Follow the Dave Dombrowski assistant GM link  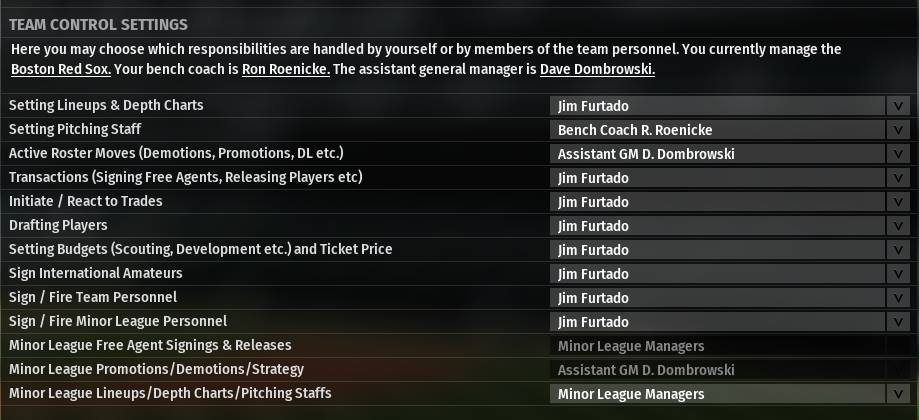pyautogui.click(x=597, y=69)
